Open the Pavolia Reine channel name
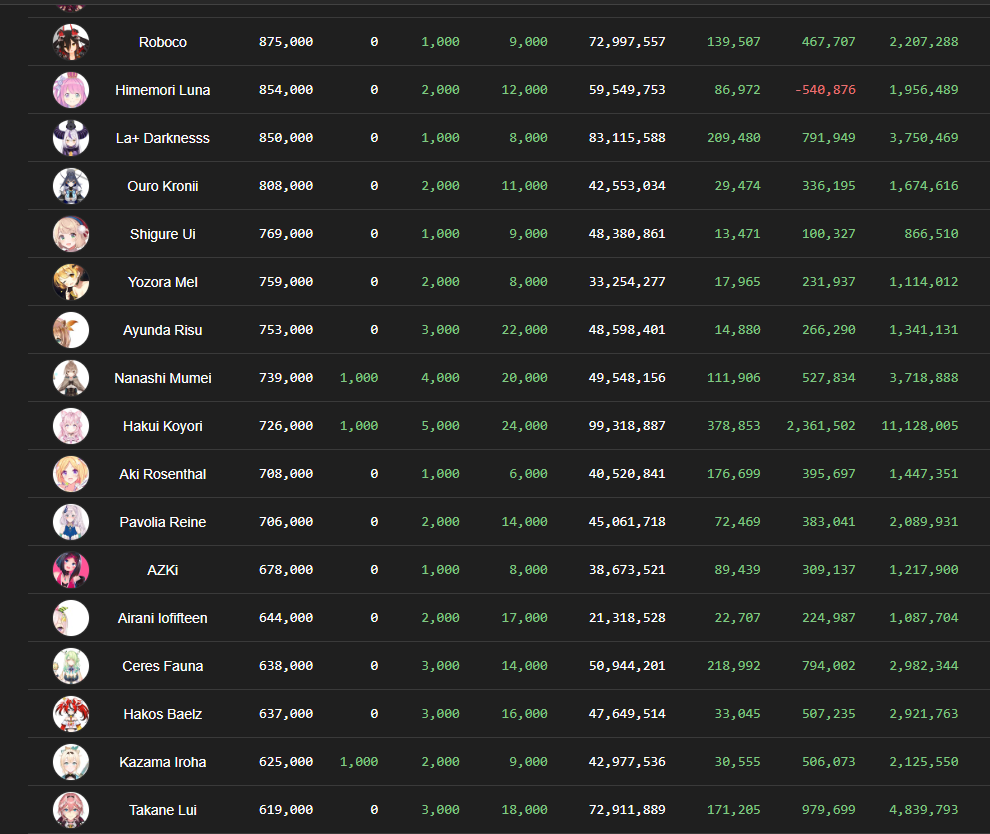 pyautogui.click(x=163, y=522)
